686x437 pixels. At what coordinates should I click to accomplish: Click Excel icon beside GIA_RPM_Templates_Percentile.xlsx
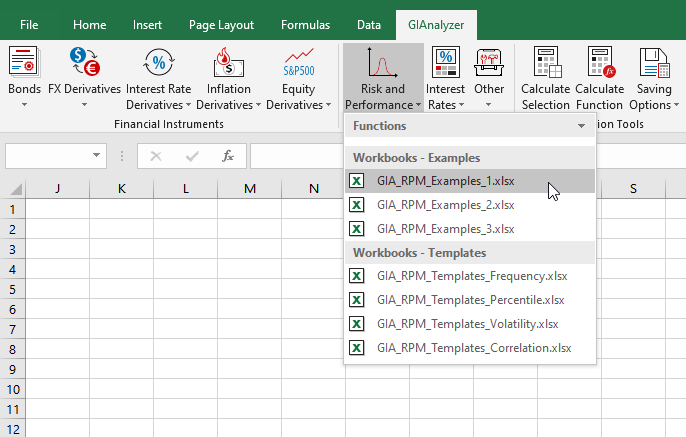tap(357, 300)
